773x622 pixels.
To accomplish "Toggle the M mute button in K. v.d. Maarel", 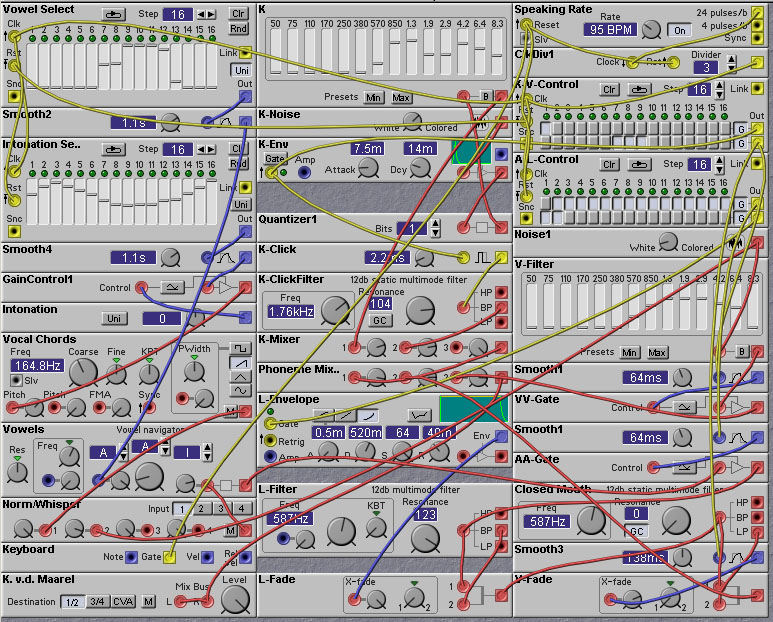I will [x=148, y=602].
